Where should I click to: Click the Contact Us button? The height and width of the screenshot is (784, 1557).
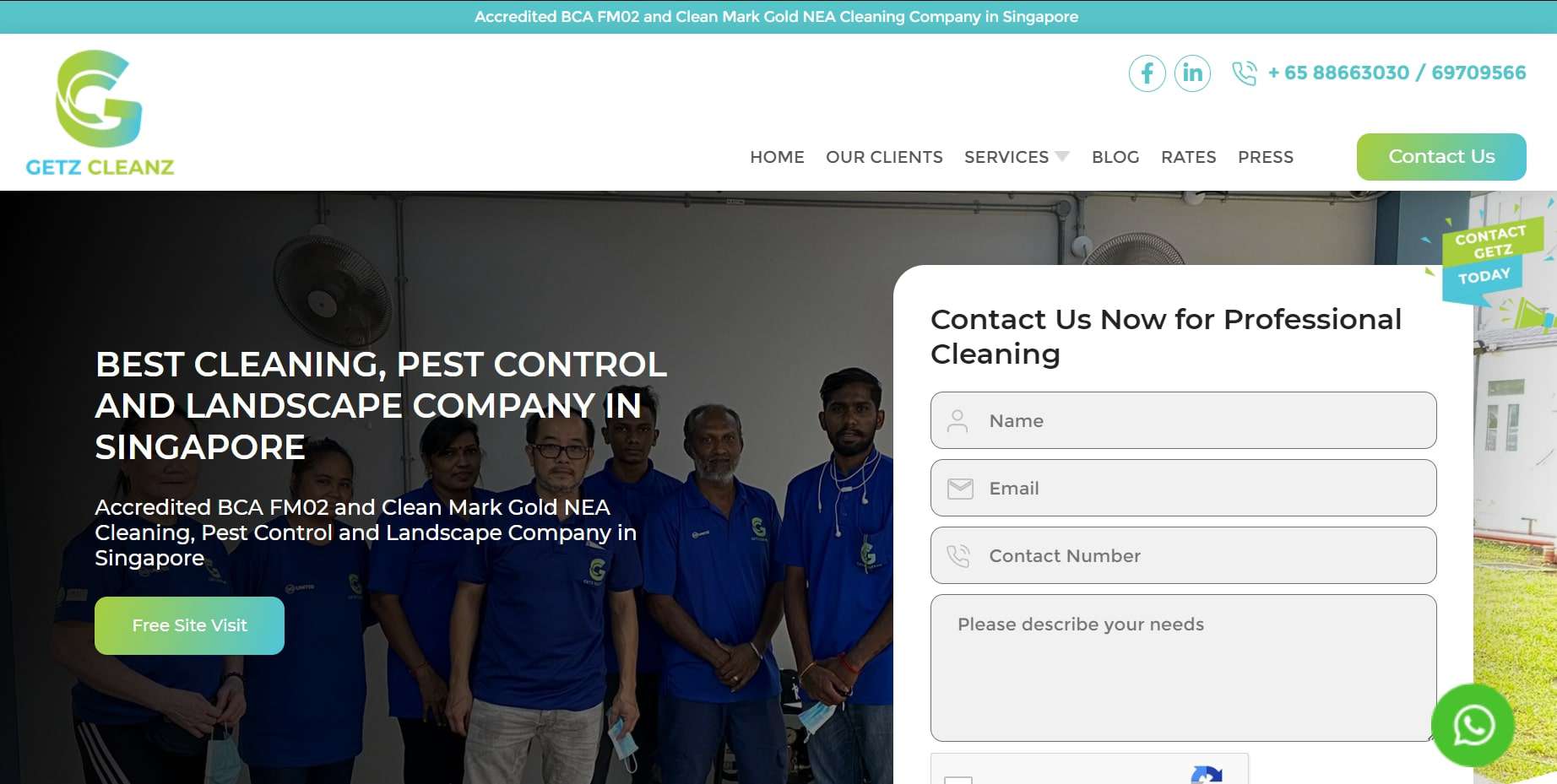(1441, 157)
